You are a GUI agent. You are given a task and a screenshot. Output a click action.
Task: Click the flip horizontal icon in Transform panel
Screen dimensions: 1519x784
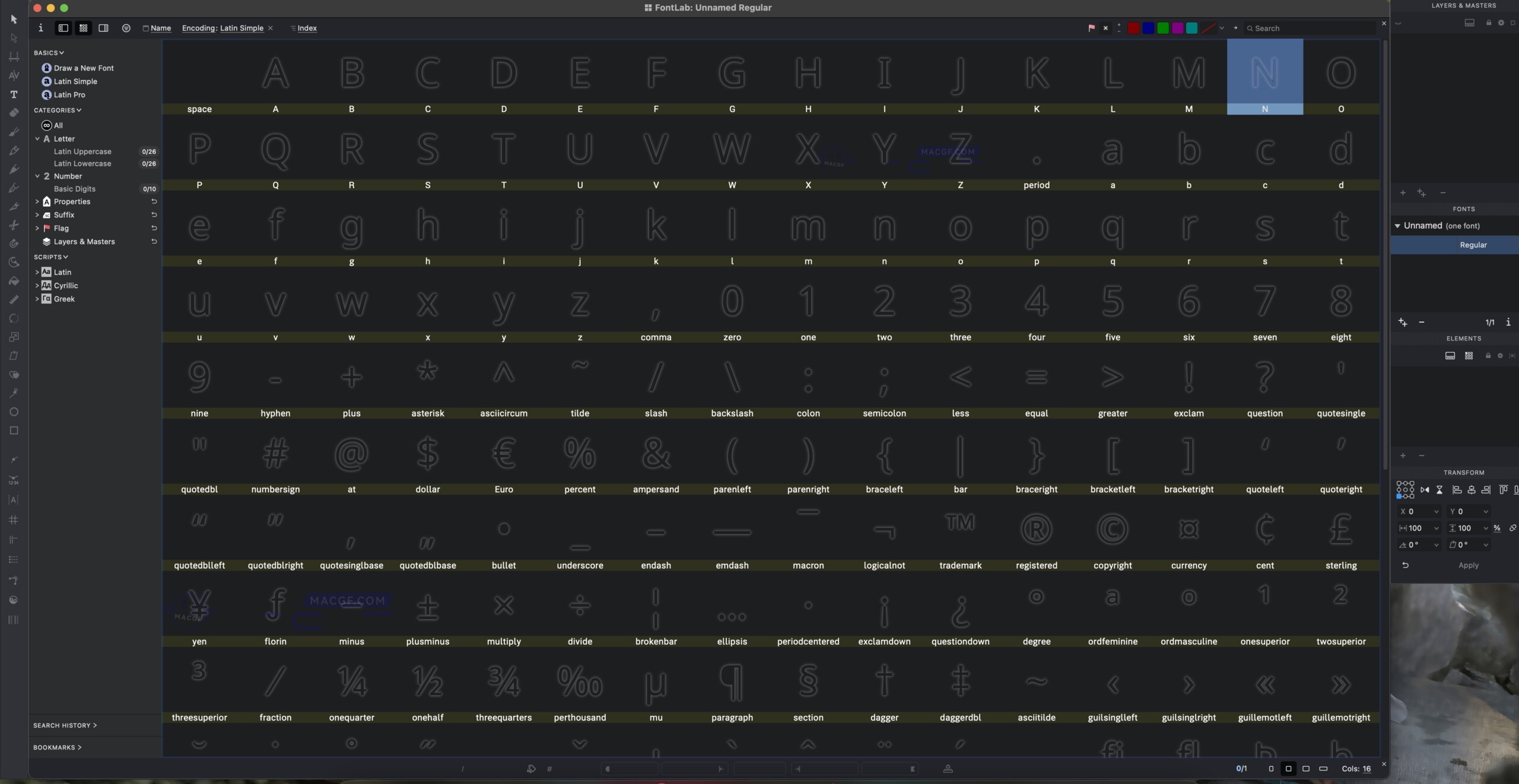click(x=1426, y=490)
